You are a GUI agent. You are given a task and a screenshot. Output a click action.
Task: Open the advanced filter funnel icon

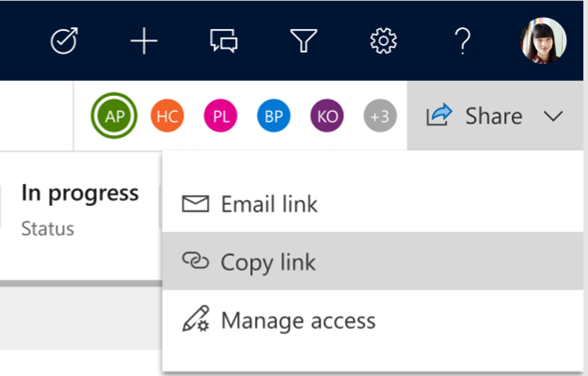point(303,40)
